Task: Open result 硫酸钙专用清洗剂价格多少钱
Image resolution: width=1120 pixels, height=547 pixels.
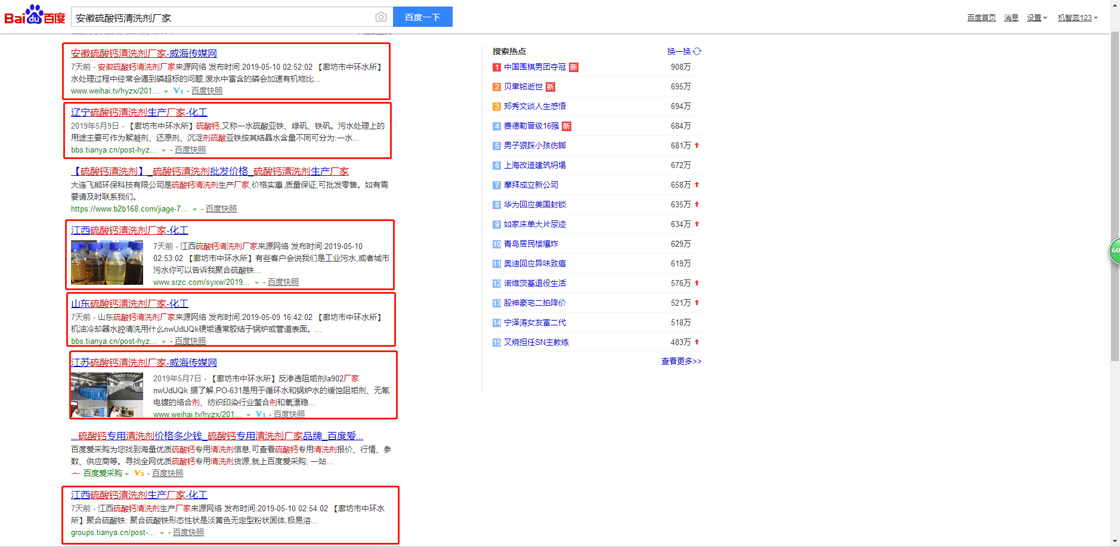Action: click(x=217, y=436)
